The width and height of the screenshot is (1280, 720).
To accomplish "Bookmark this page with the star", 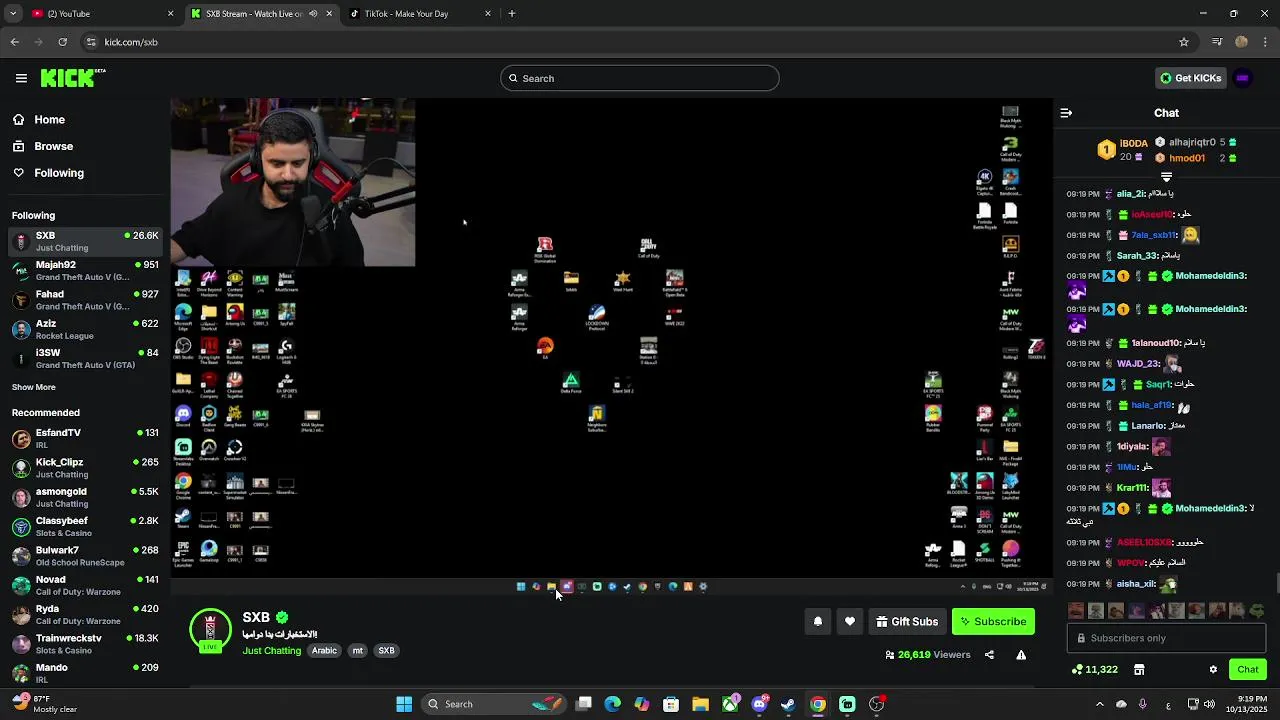I will point(1184,42).
